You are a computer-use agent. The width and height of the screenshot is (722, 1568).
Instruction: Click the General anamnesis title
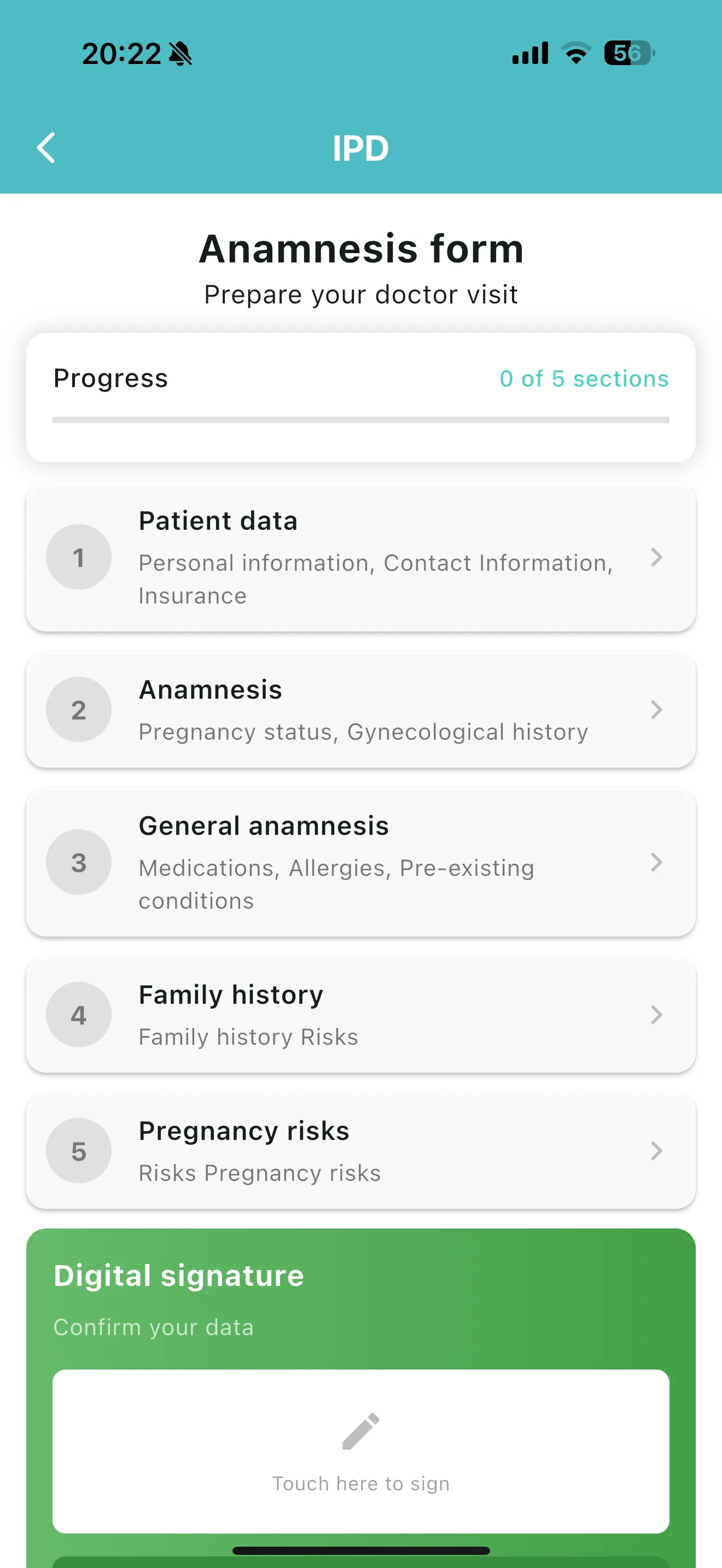(x=264, y=826)
